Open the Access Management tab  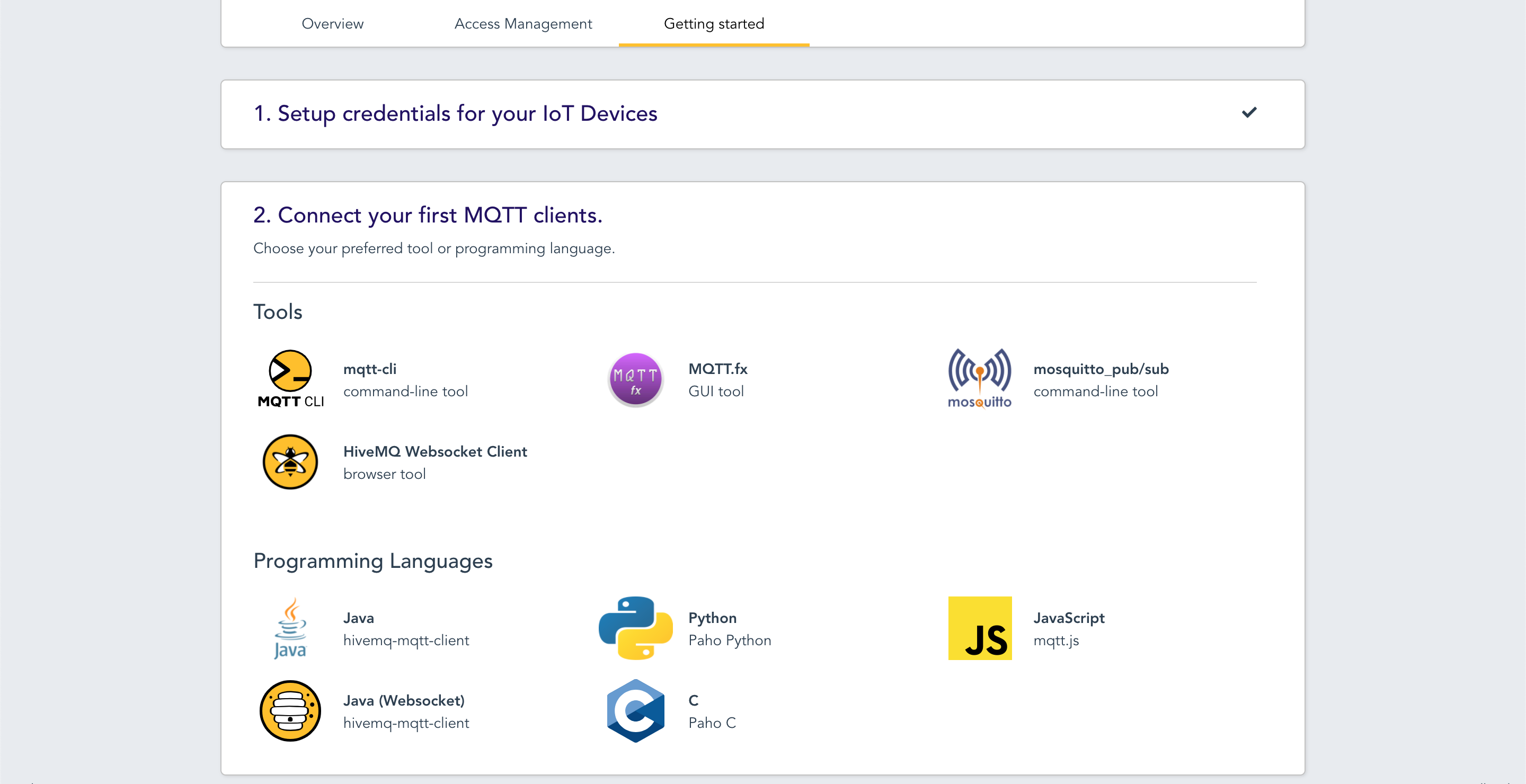[523, 24]
